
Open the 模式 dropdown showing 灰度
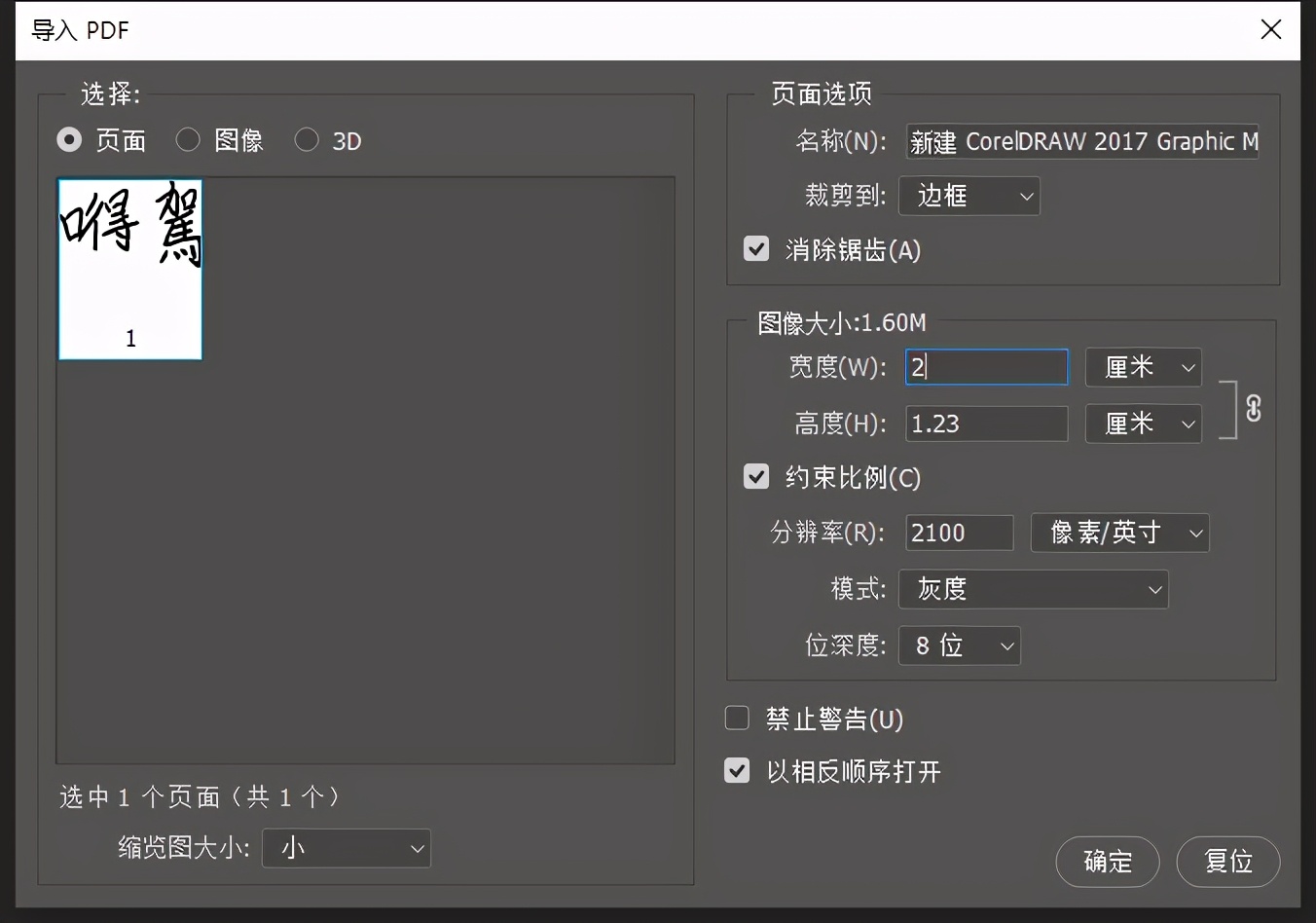pyautogui.click(x=1034, y=589)
